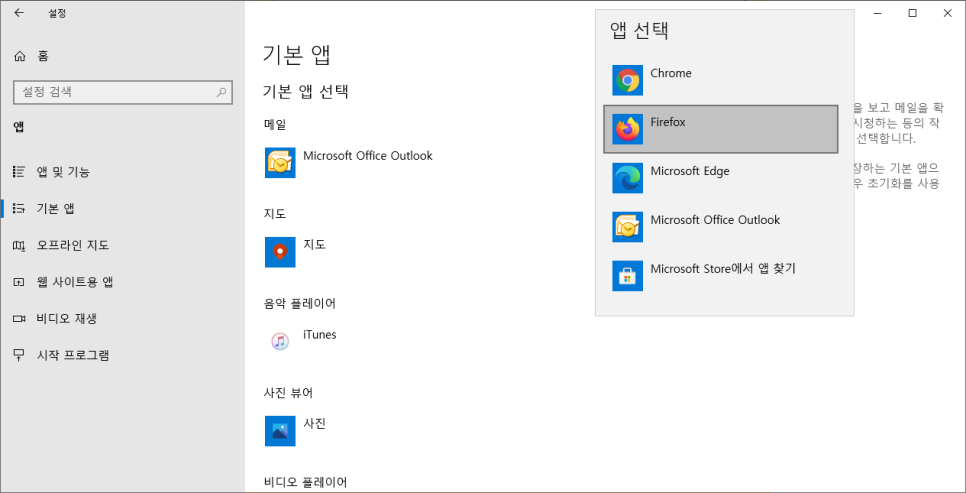Close the 설정 window
Viewport: 966px width, 493px height.
948,13
